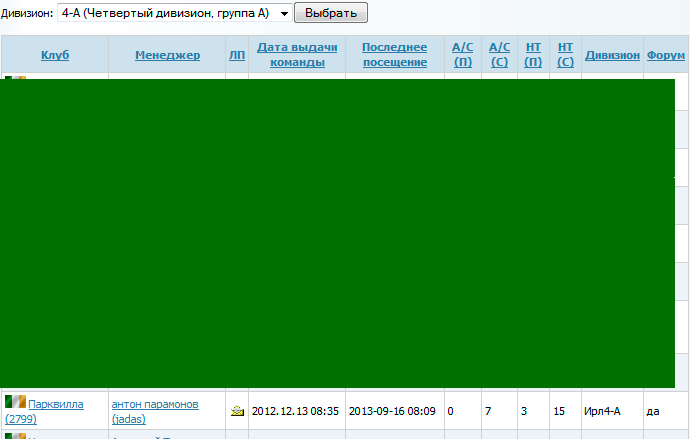Screen dimensions: 690x439
Task: Click the ЛП column header
Action: [x=236, y=55]
